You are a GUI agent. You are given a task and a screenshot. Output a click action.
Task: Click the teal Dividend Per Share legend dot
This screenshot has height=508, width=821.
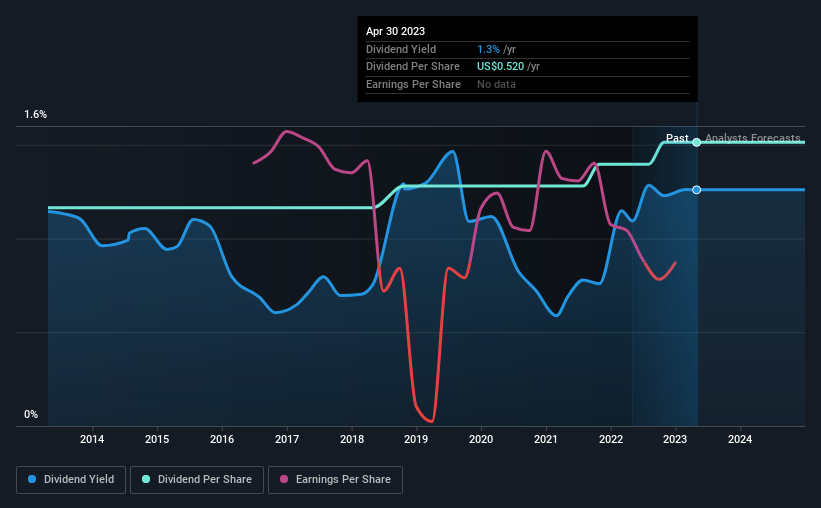coord(146,479)
